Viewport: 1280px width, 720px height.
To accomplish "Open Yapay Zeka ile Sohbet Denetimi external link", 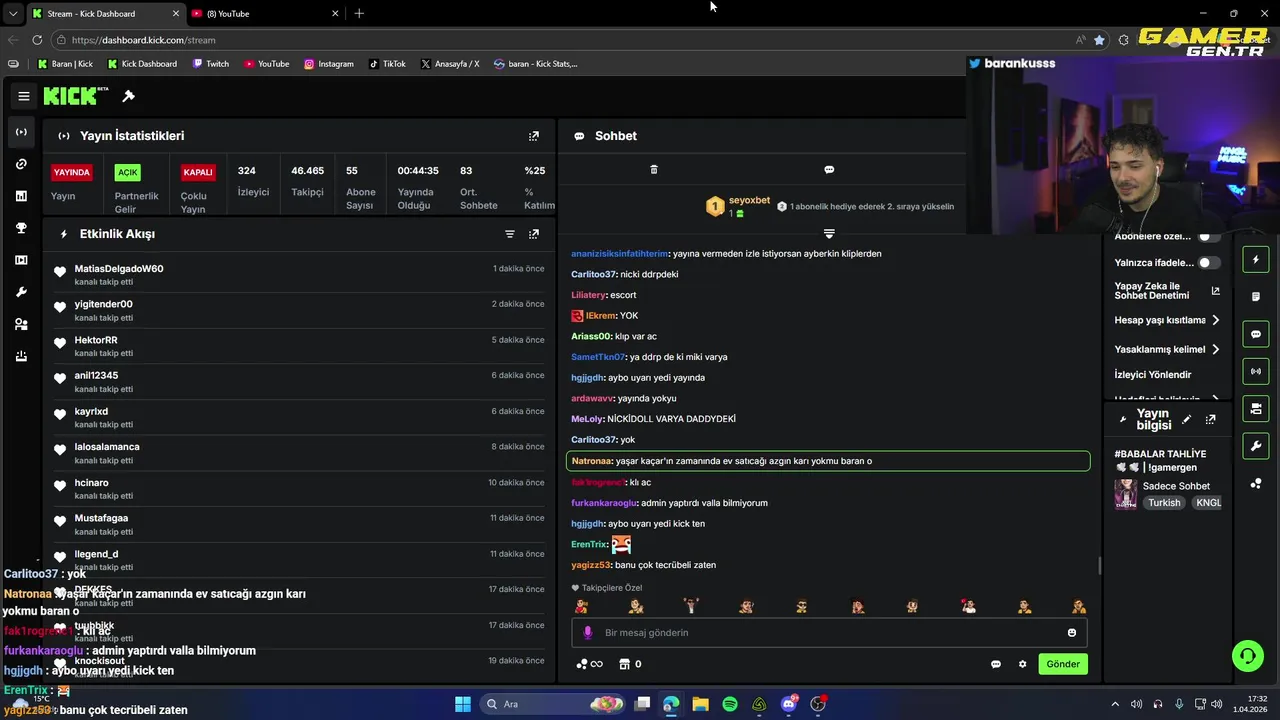I will (1215, 291).
